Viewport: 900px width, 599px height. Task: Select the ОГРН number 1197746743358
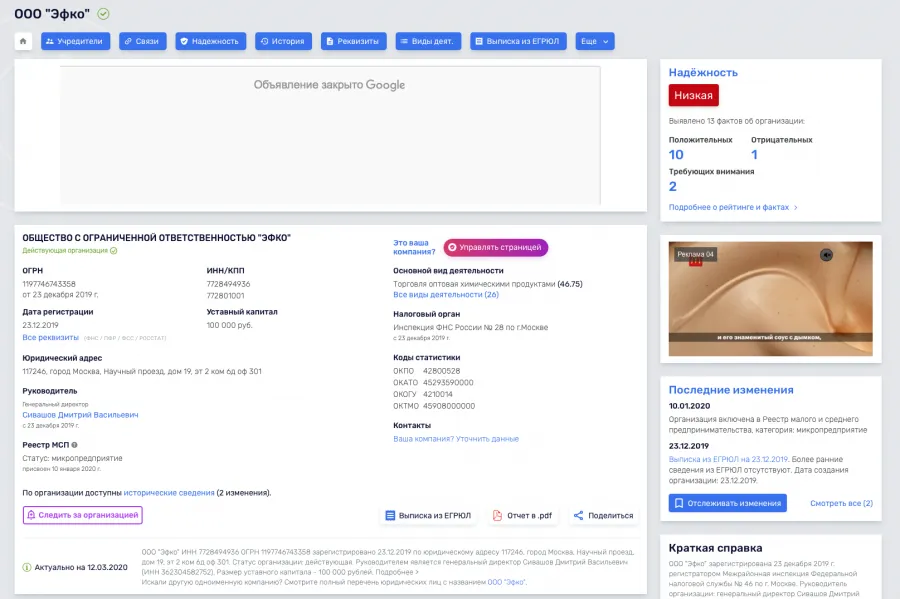coord(49,284)
